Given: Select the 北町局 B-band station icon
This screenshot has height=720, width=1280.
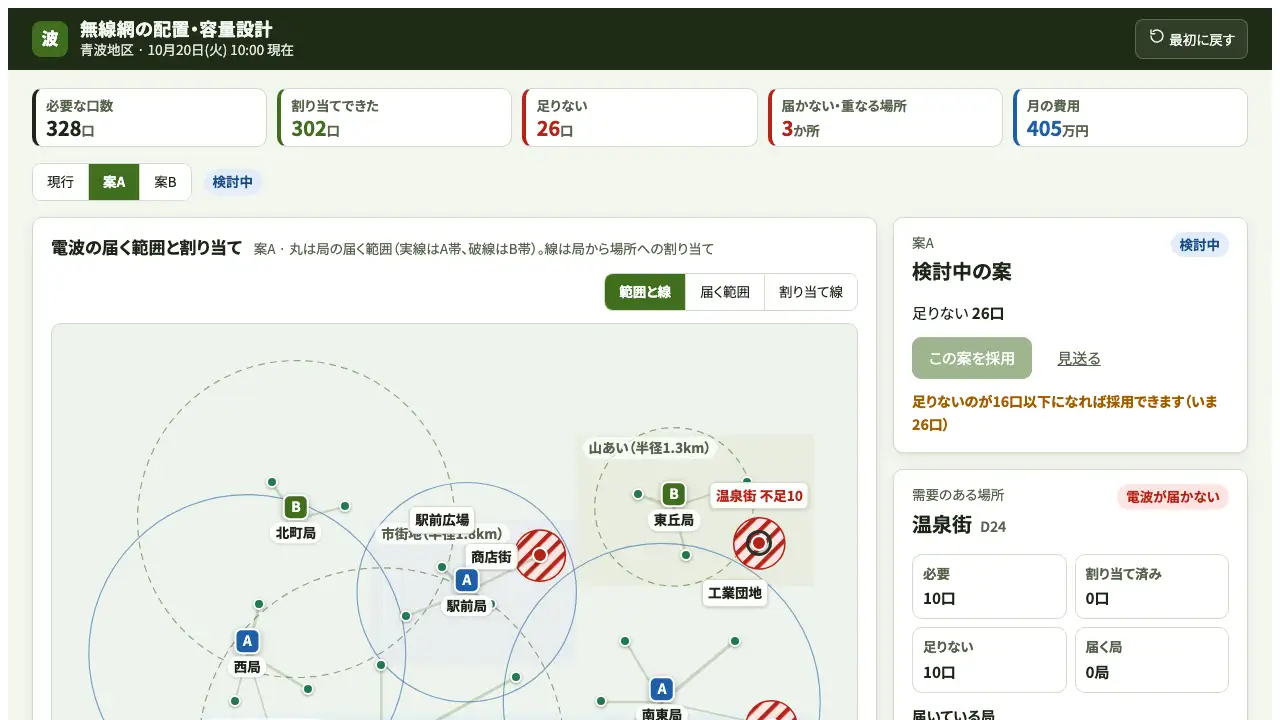Looking at the screenshot, I should 295,508.
